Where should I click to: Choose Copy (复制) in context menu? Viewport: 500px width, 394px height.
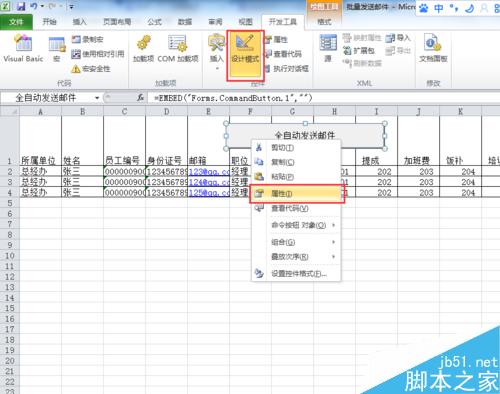(296, 162)
